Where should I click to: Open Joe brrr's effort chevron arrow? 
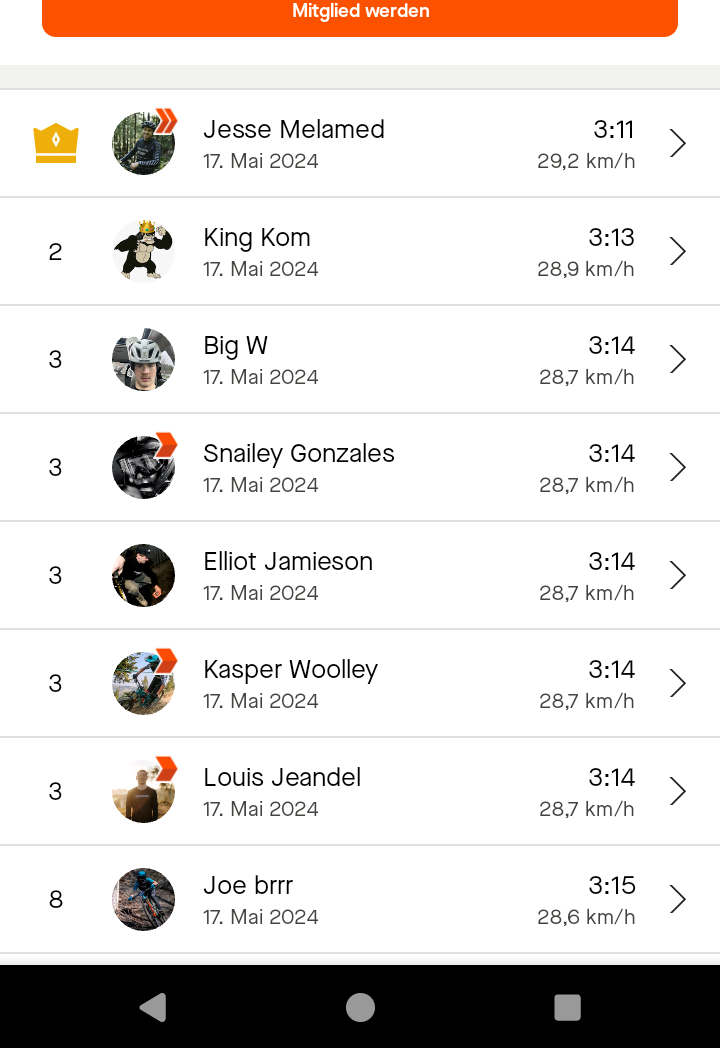pyautogui.click(x=677, y=899)
